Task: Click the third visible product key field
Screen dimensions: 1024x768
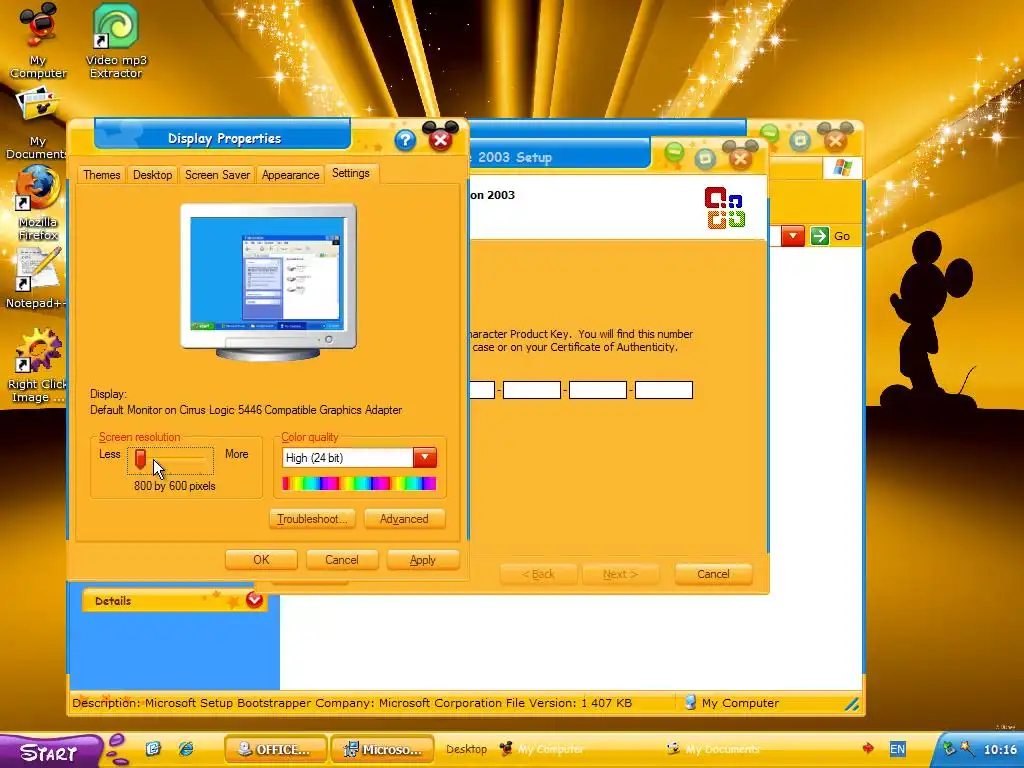Action: (x=598, y=390)
